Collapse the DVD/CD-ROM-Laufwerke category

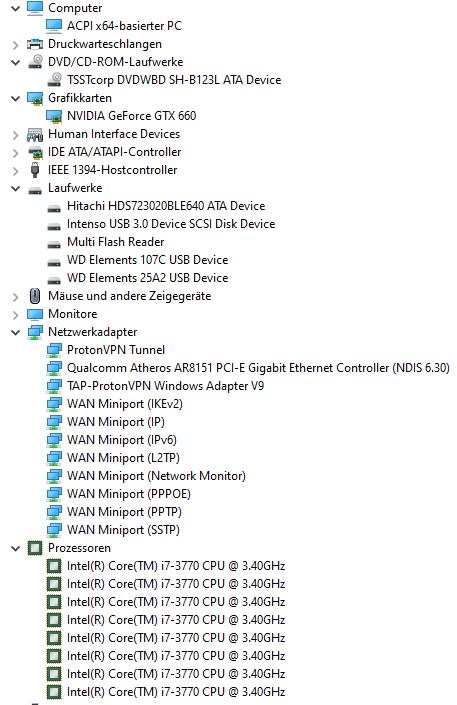coord(16,62)
